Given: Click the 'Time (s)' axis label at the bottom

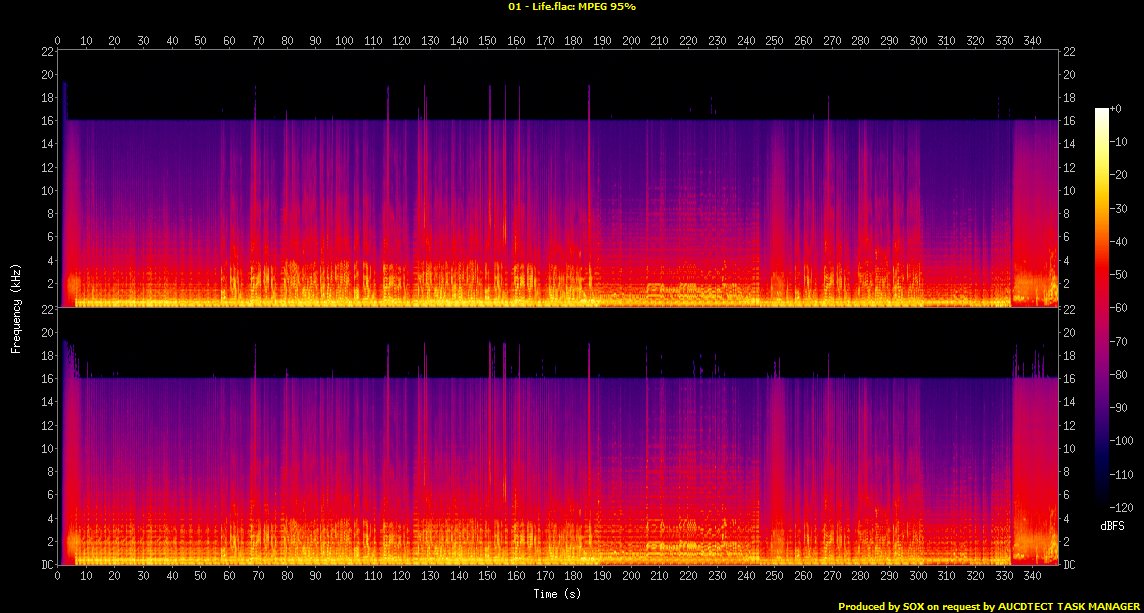Looking at the screenshot, I should point(558,593).
